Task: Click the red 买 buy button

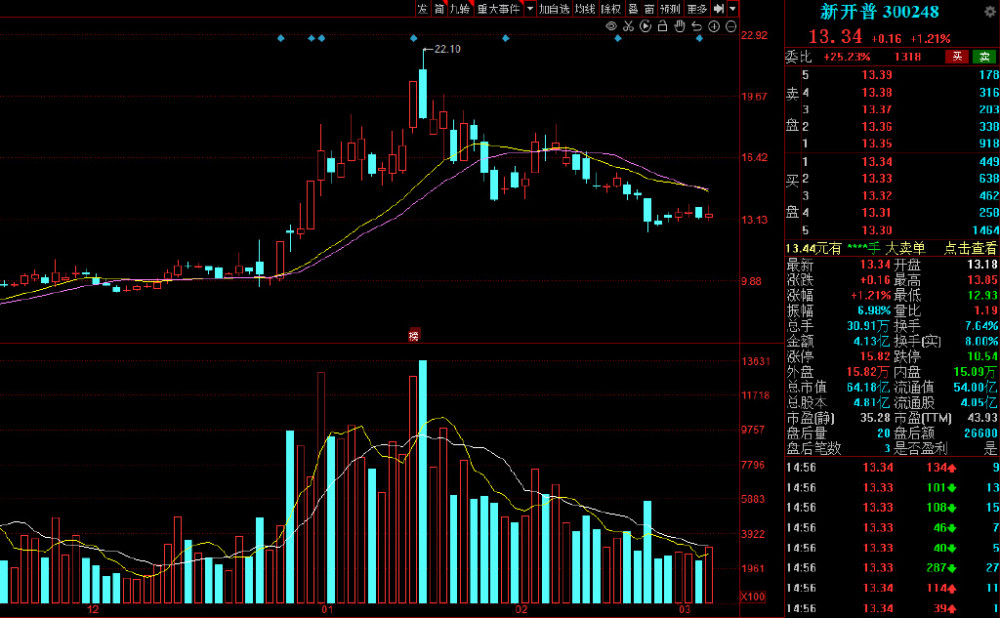Action: (957, 56)
